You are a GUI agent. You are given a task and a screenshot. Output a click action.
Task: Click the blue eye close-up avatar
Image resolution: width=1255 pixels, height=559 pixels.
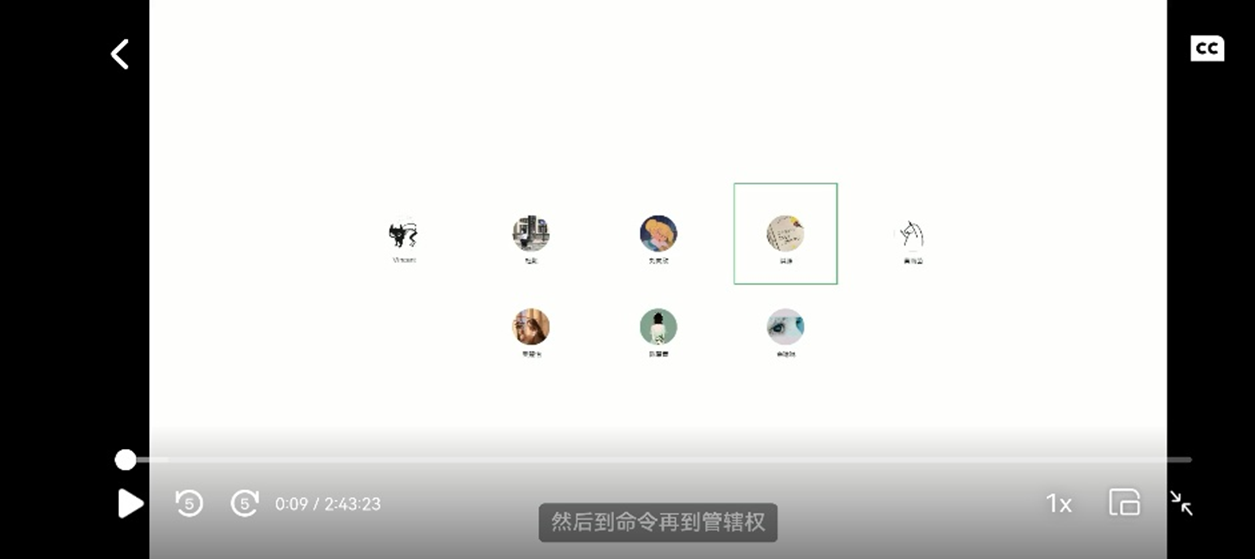tap(785, 326)
